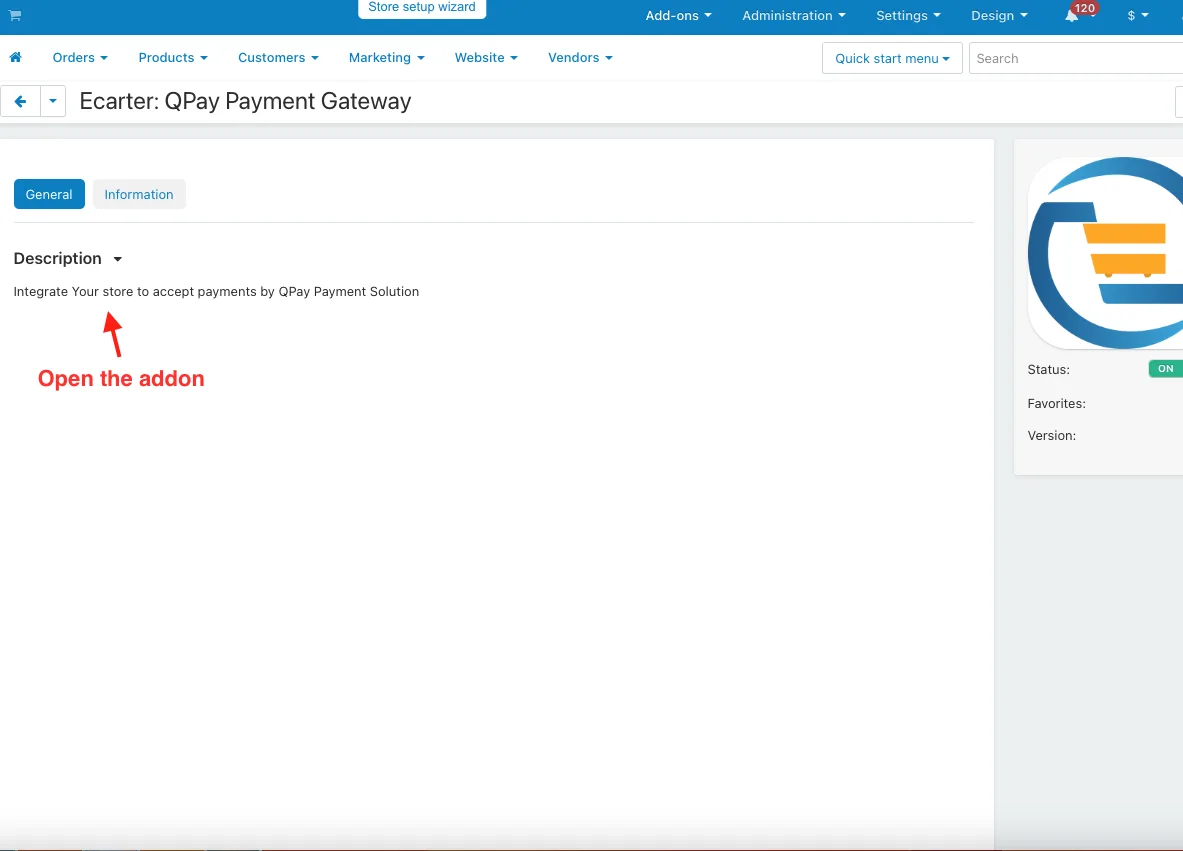This screenshot has width=1183, height=851.
Task: Focus the Search input field
Action: click(x=1076, y=58)
